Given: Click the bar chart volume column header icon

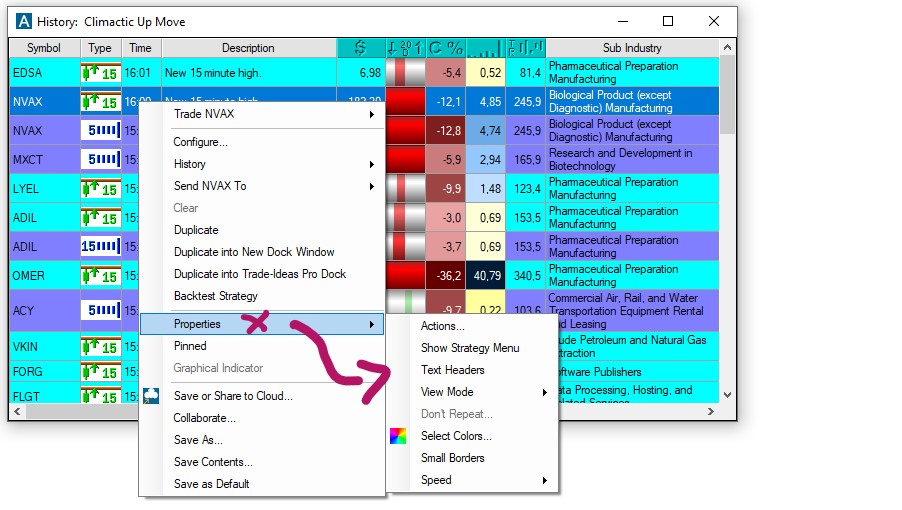Looking at the screenshot, I should 486,48.
